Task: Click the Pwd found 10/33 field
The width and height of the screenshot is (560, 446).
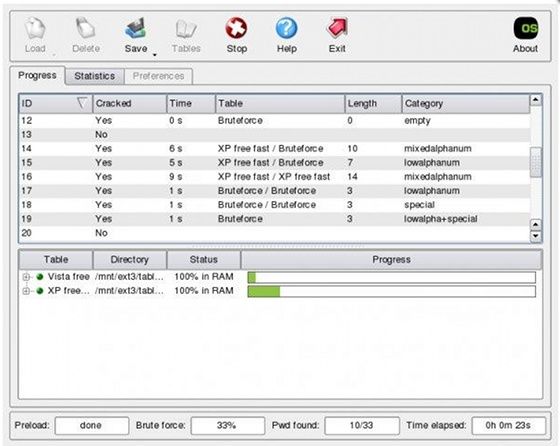Action: (x=361, y=425)
